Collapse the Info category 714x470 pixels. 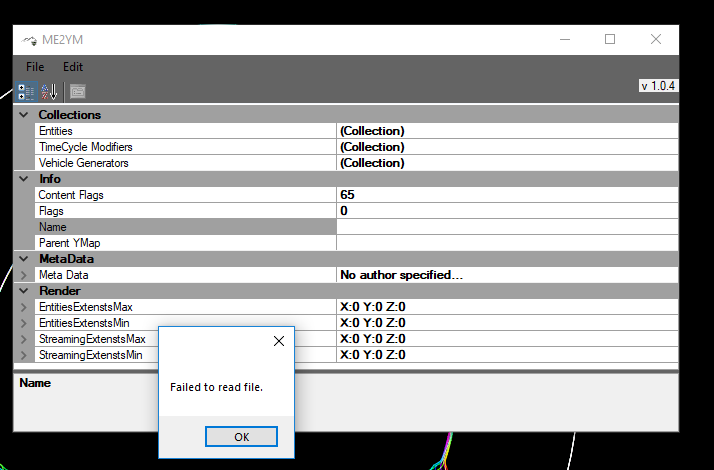[24, 179]
